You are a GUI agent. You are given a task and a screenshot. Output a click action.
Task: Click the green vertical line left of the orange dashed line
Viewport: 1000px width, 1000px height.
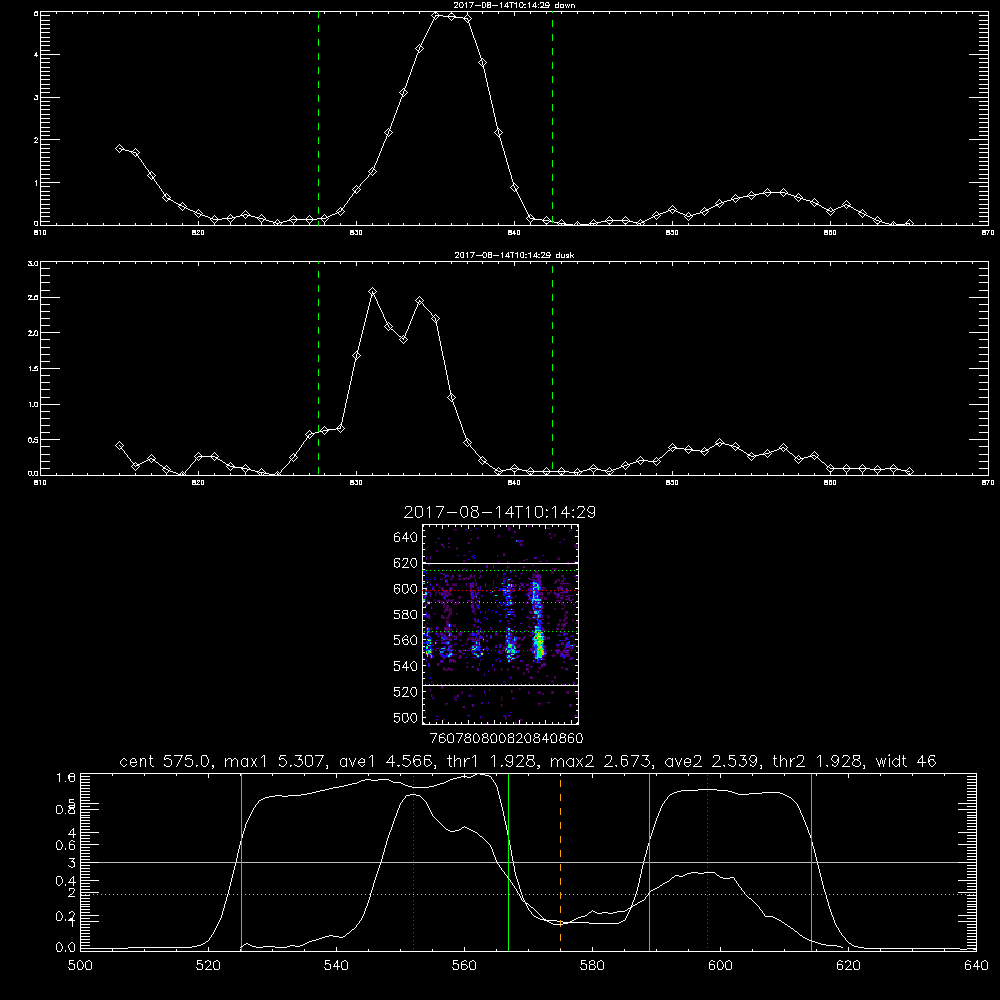[508, 861]
